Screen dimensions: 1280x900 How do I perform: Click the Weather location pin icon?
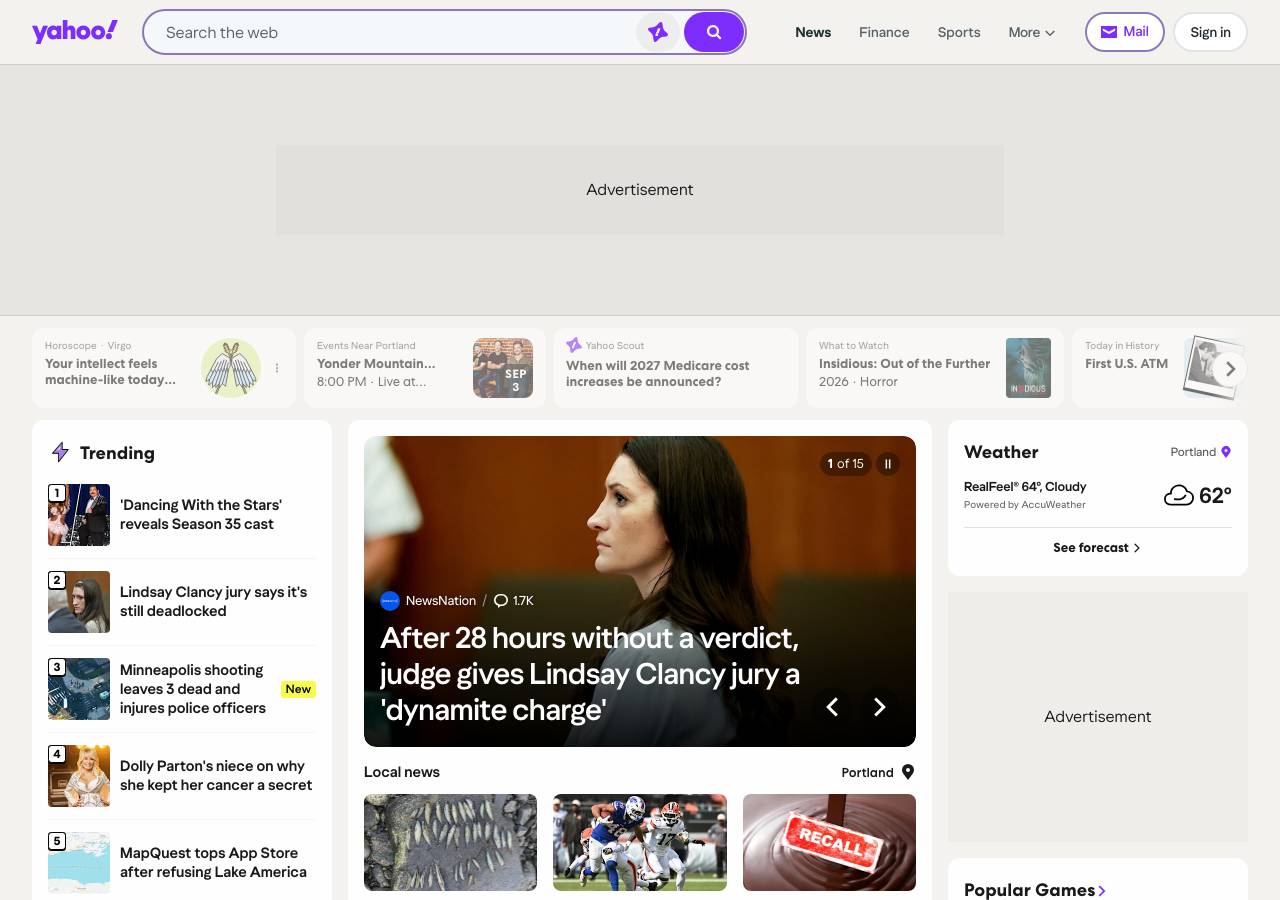pyautogui.click(x=1226, y=452)
